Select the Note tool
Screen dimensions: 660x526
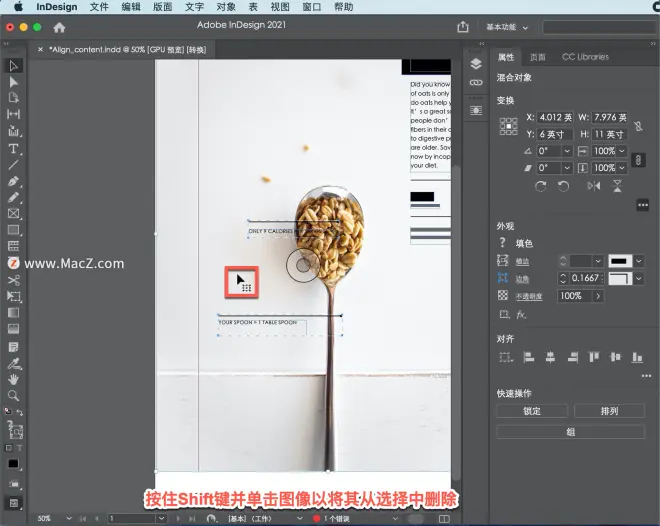13,347
